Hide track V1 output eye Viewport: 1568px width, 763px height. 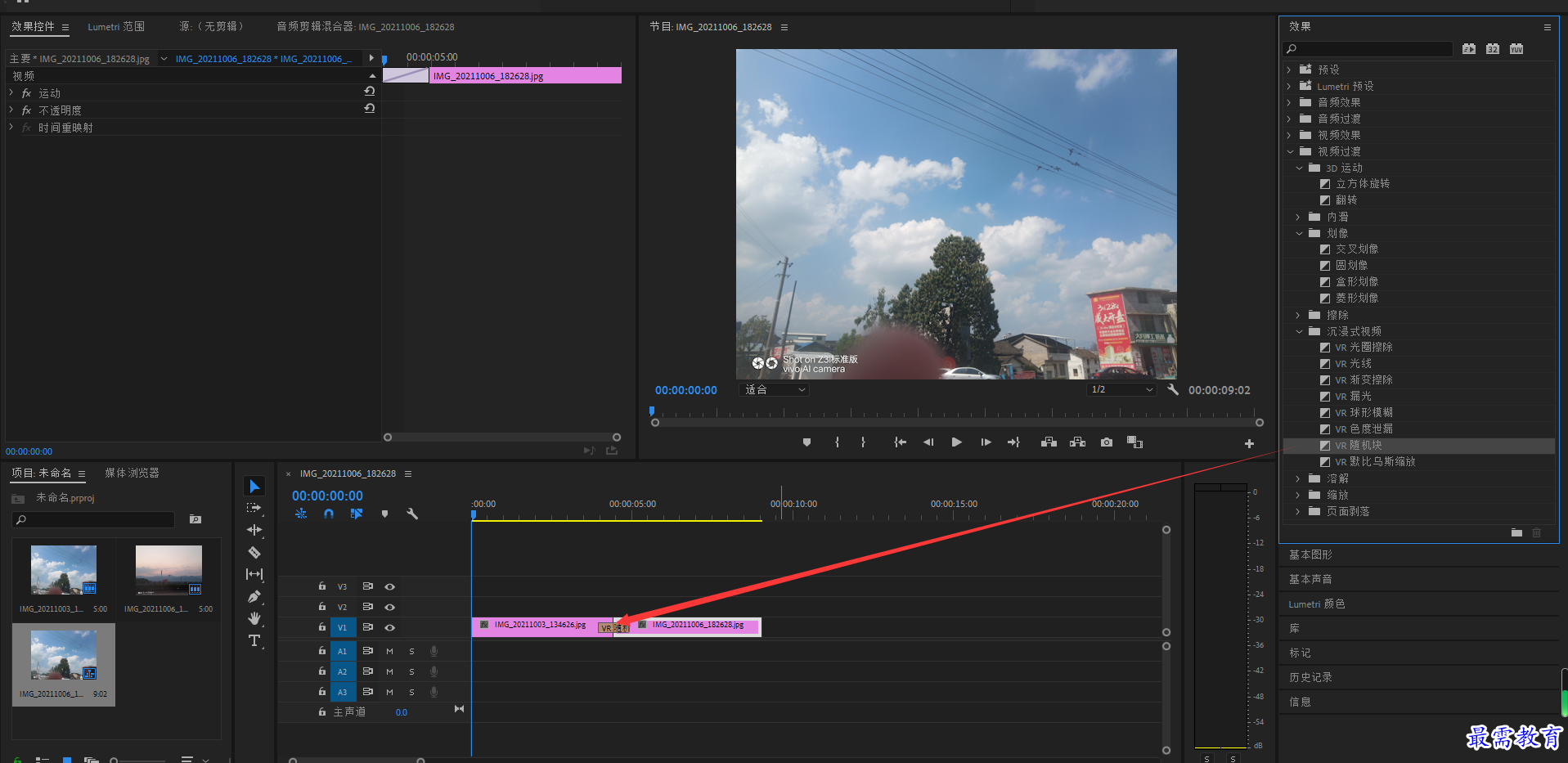tap(390, 627)
